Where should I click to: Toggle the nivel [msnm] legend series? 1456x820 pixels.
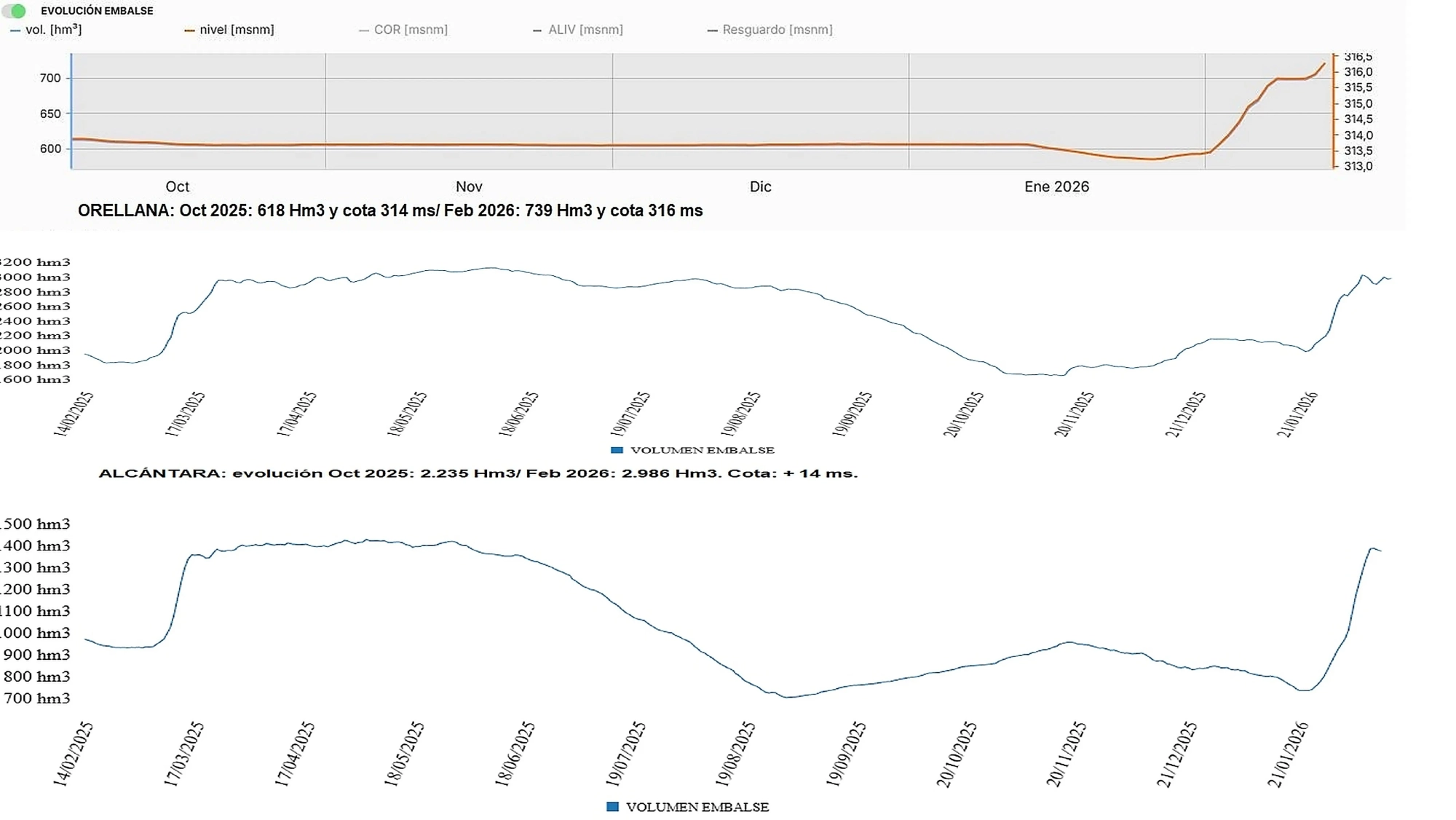[229, 30]
